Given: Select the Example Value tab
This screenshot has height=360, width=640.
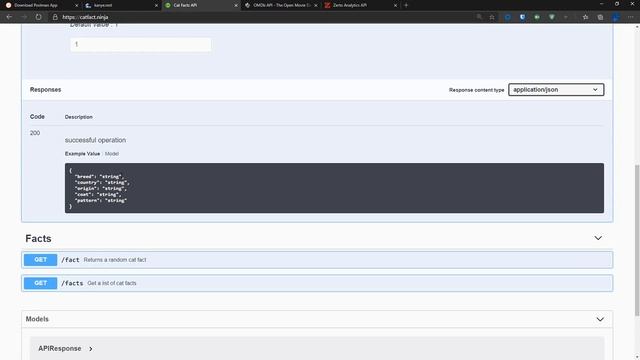Looking at the screenshot, I should click(x=82, y=154).
